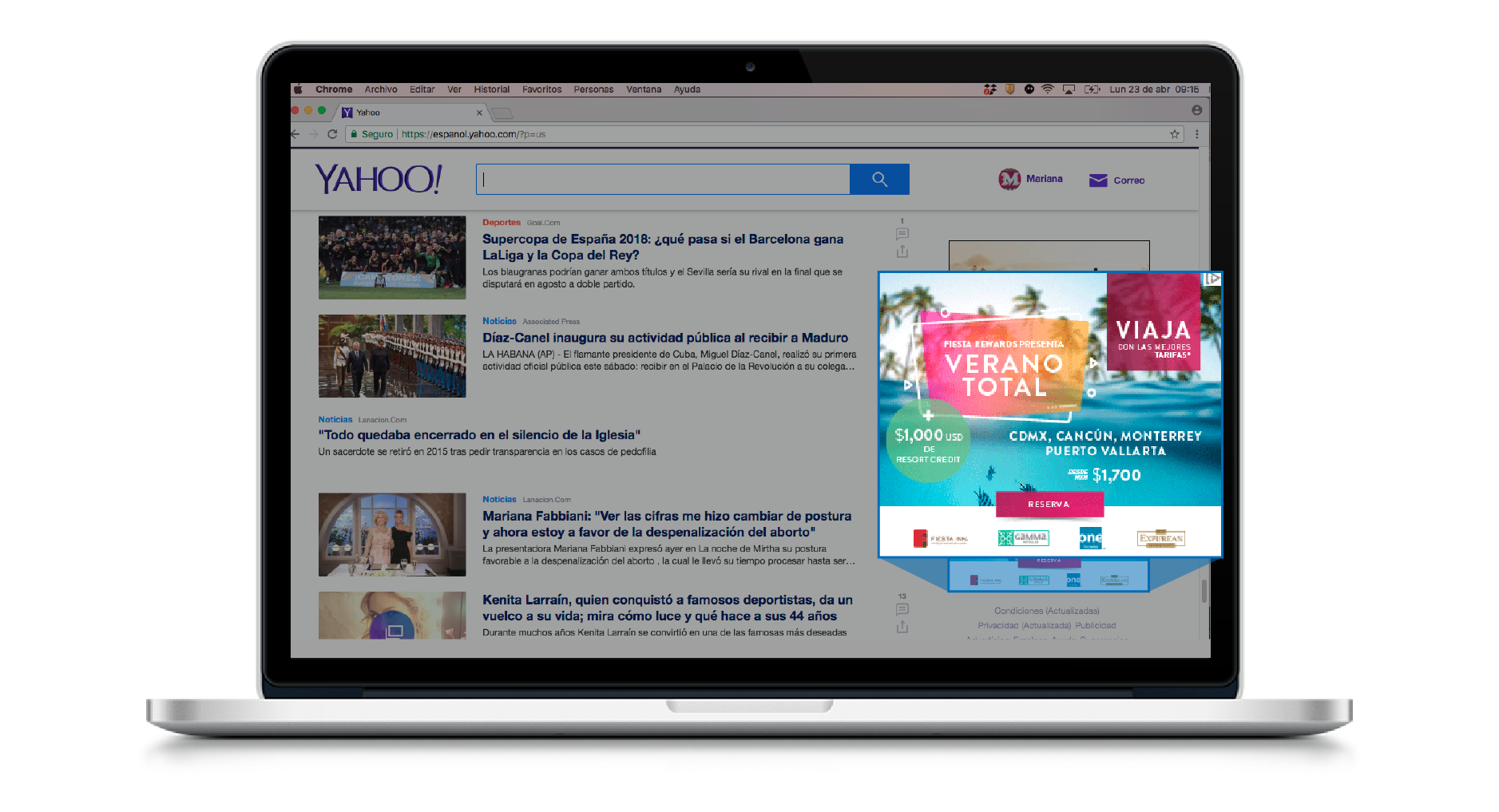The width and height of the screenshot is (1499, 812).
Task: Open the Ayuda menu
Action: point(687,89)
